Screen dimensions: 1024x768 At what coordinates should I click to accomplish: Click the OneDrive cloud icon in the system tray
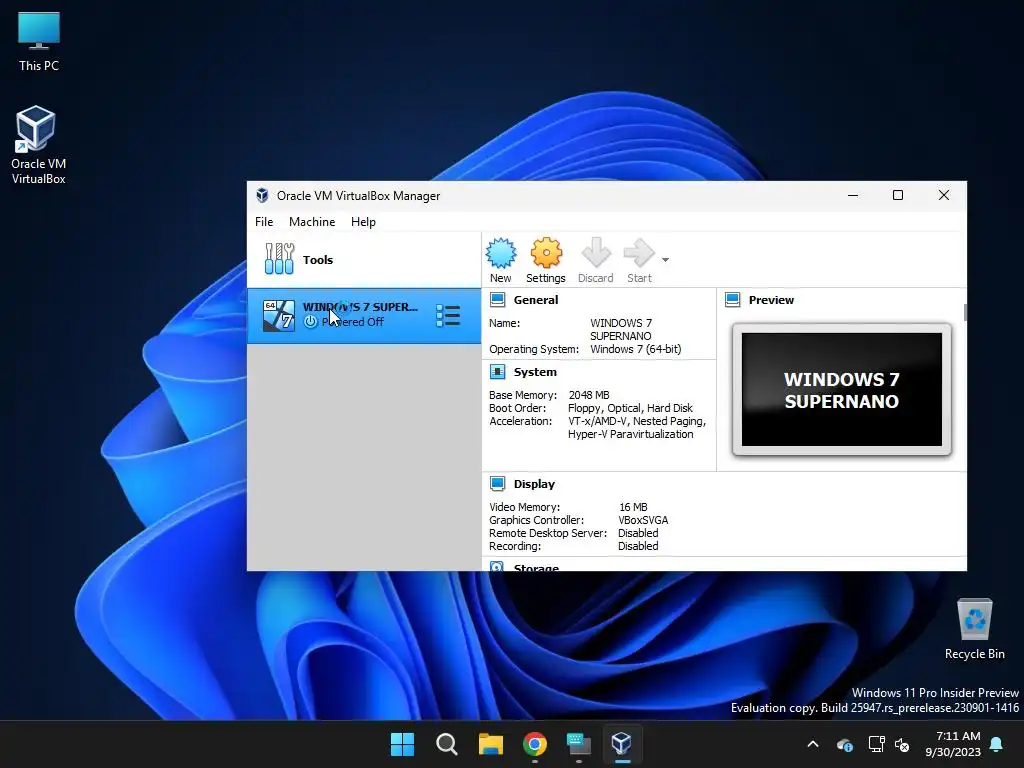pos(844,744)
